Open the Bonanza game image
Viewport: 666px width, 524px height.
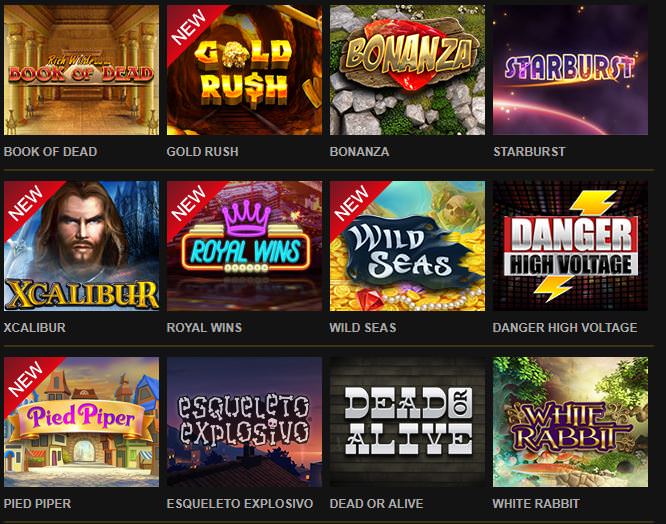pos(407,70)
